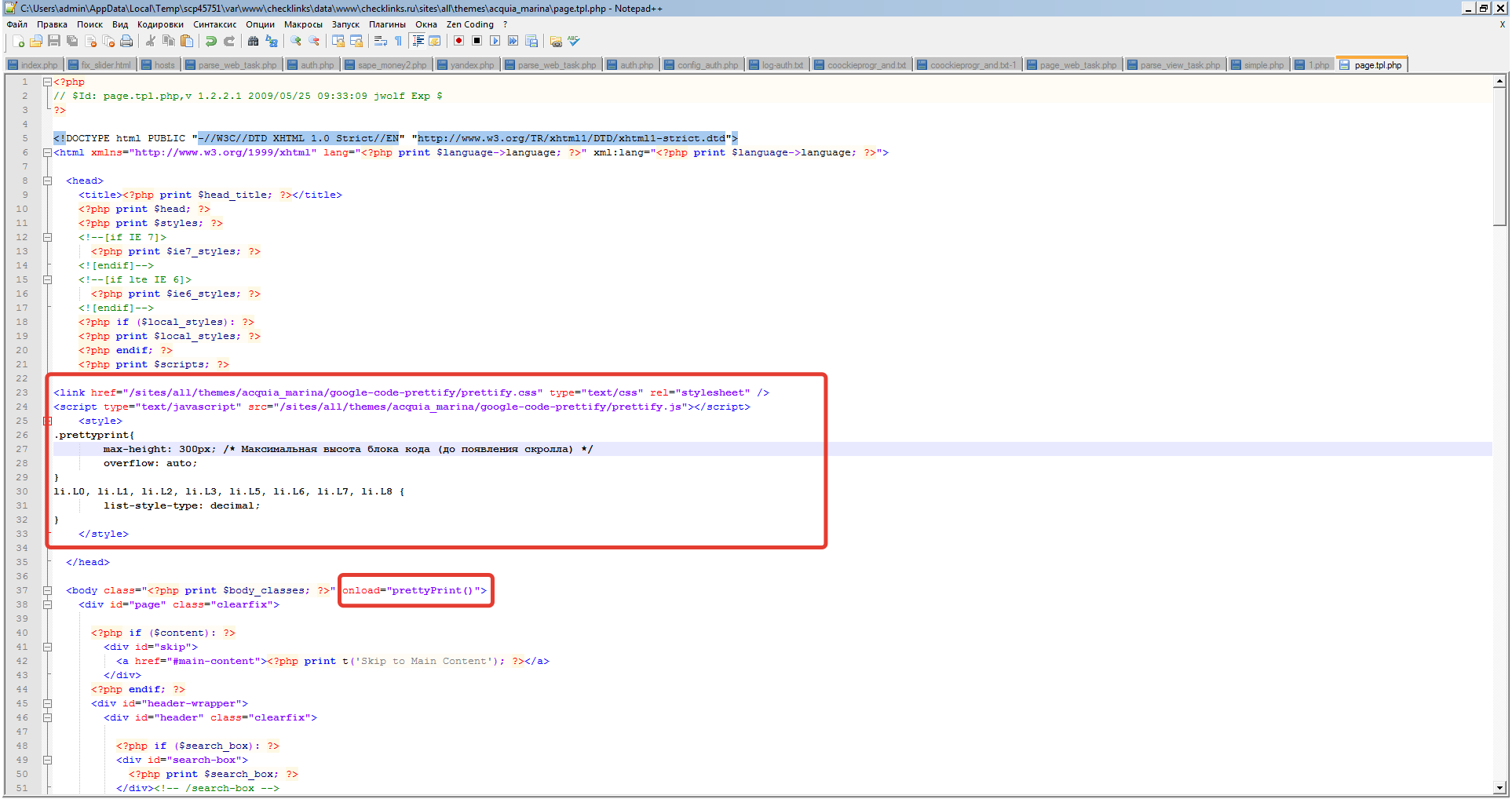
Task: Collapse the <head> fold at line 8
Action: [47, 181]
